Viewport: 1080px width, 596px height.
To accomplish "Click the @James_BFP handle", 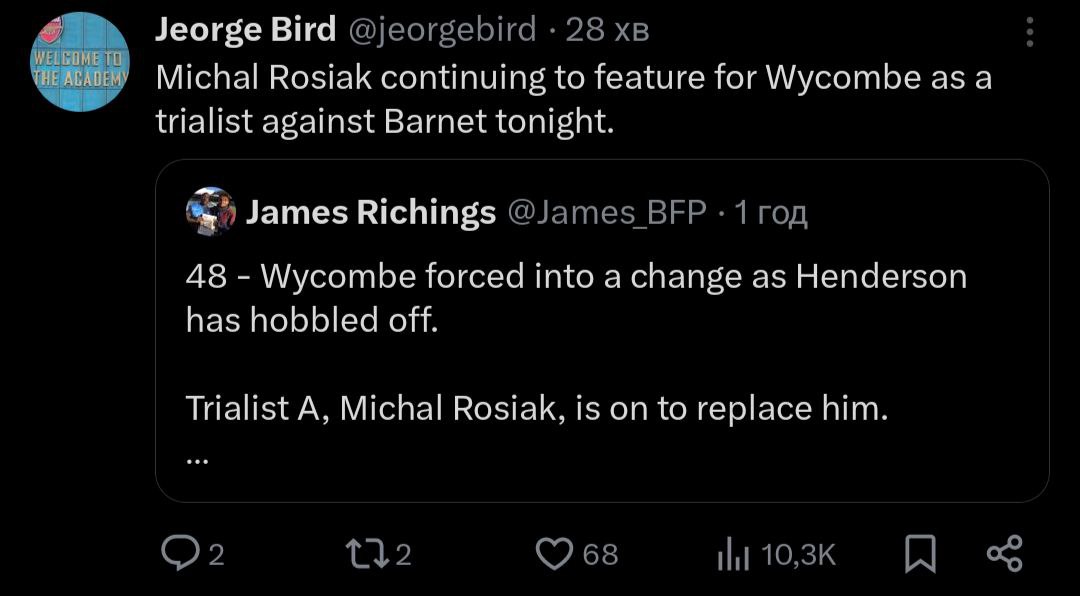I will 609,212.
